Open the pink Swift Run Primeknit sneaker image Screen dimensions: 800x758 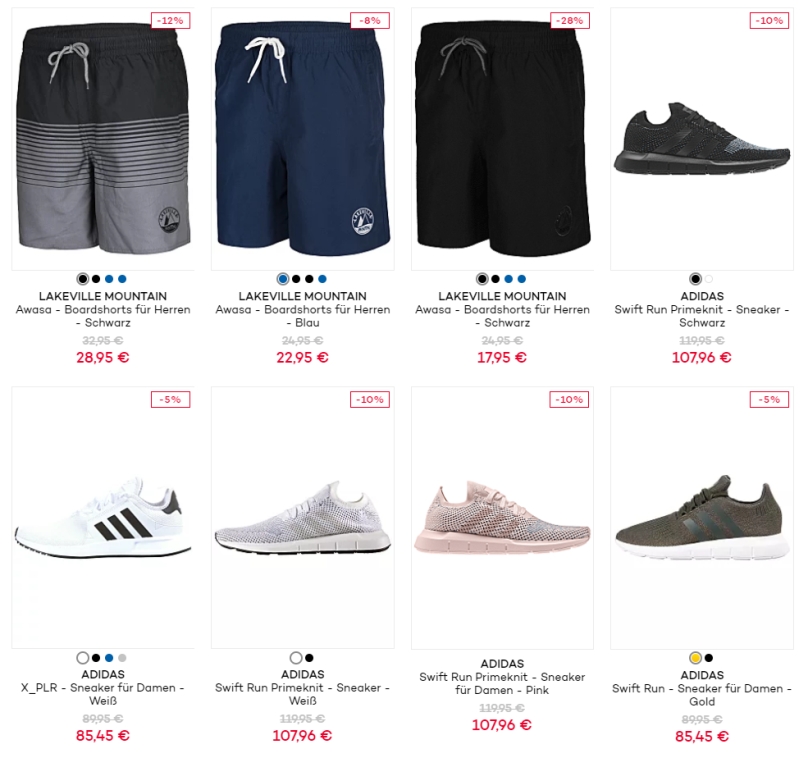[x=503, y=517]
